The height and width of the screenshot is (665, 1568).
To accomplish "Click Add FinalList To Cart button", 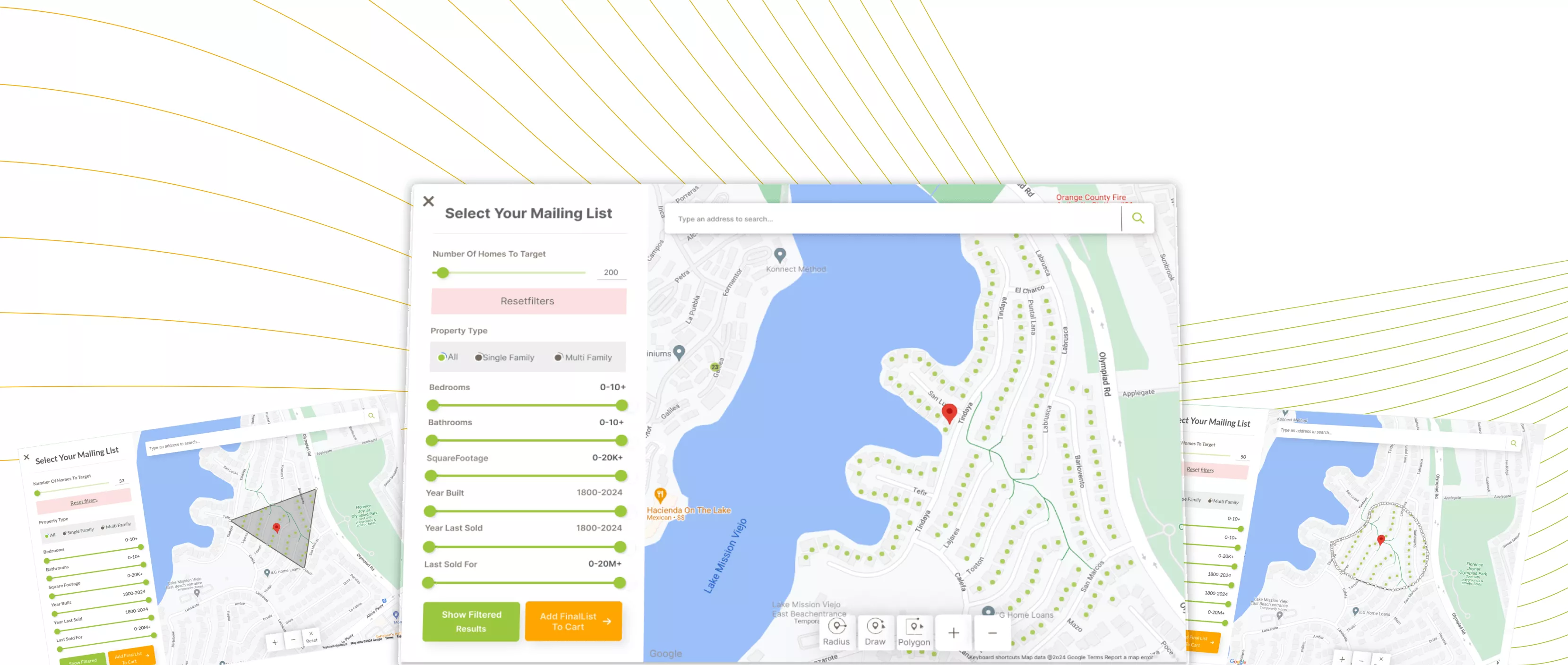I will pyautogui.click(x=573, y=621).
